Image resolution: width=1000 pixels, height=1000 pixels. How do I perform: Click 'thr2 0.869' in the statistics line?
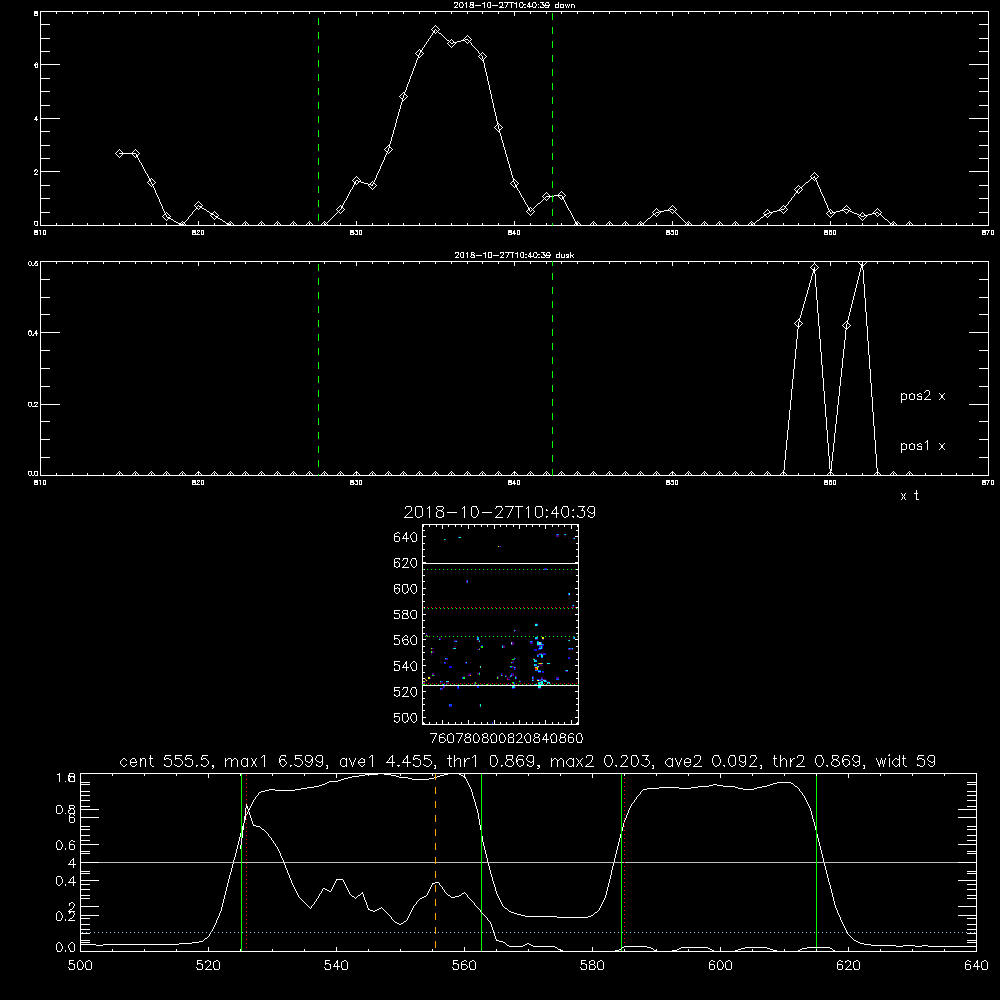point(820,761)
